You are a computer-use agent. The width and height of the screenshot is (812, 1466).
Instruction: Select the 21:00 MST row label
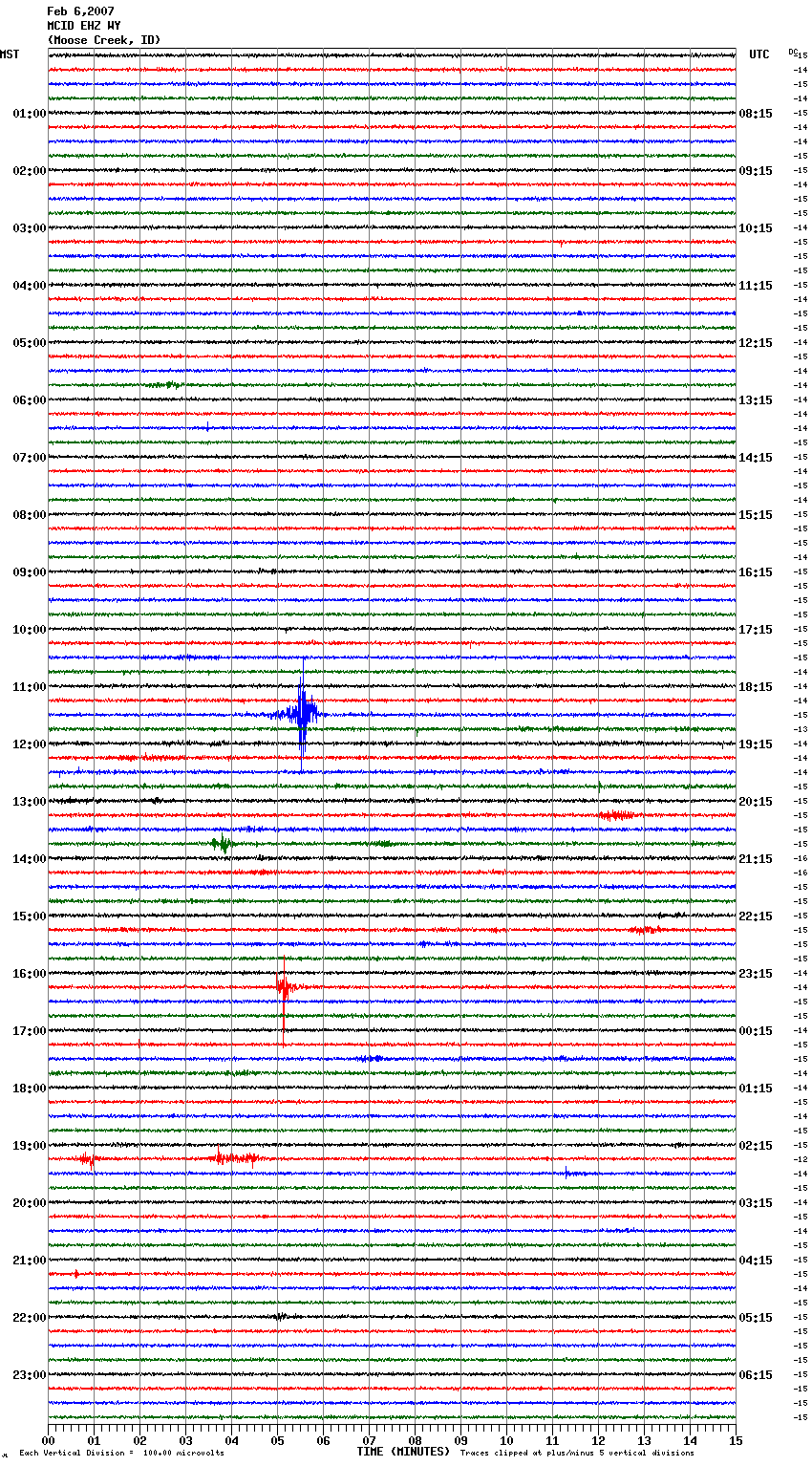click(30, 1261)
